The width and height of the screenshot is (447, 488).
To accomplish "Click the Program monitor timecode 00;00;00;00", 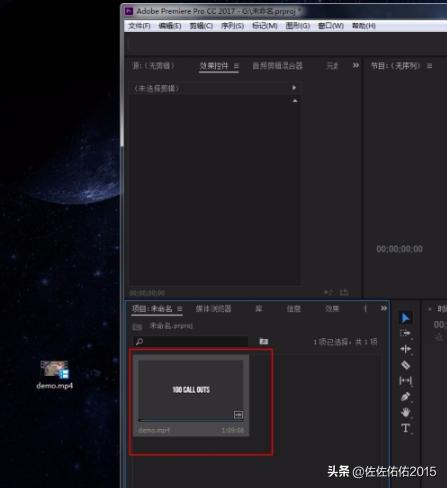I will point(399,249).
